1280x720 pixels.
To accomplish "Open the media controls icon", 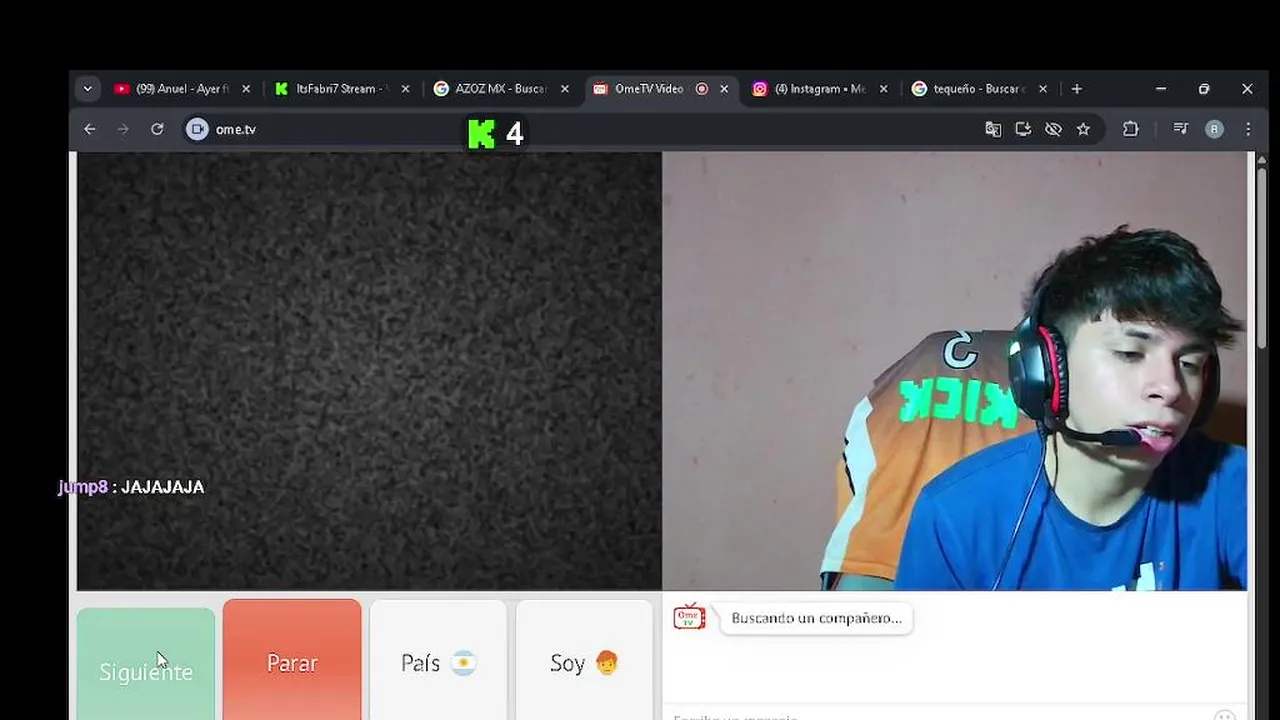I will click(1181, 129).
